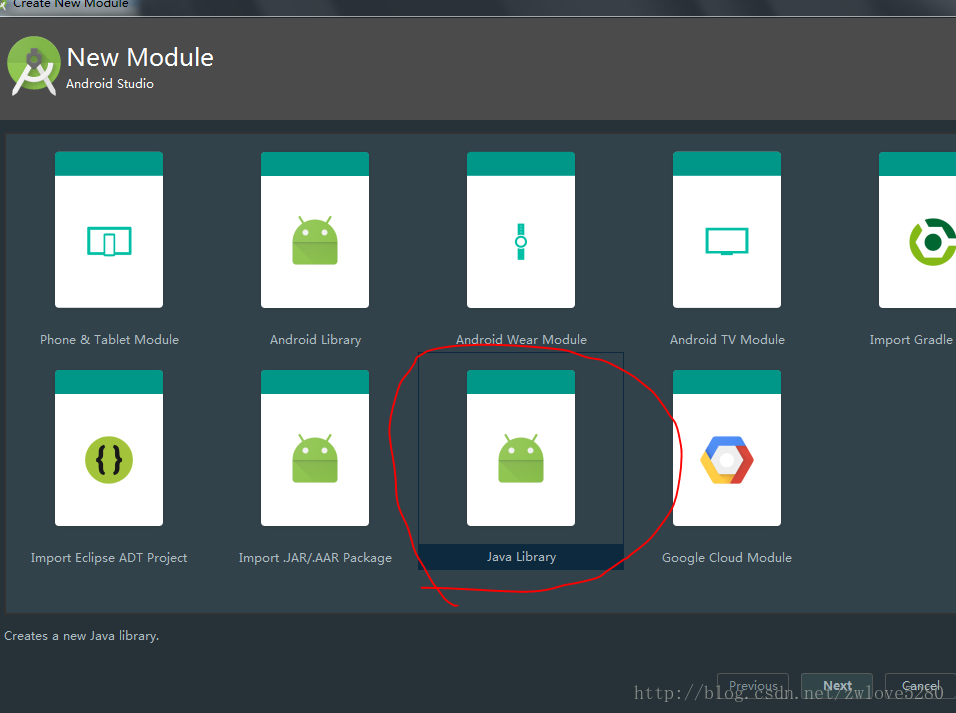Select Import Eclipse ADT Project braces icon
The image size is (956, 713).
pos(109,460)
